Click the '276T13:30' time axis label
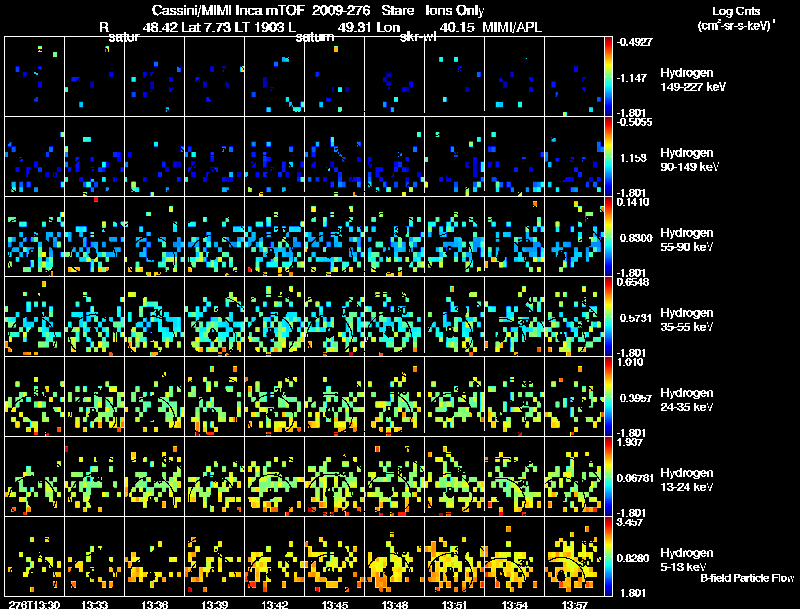The image size is (800, 609). tap(34, 604)
